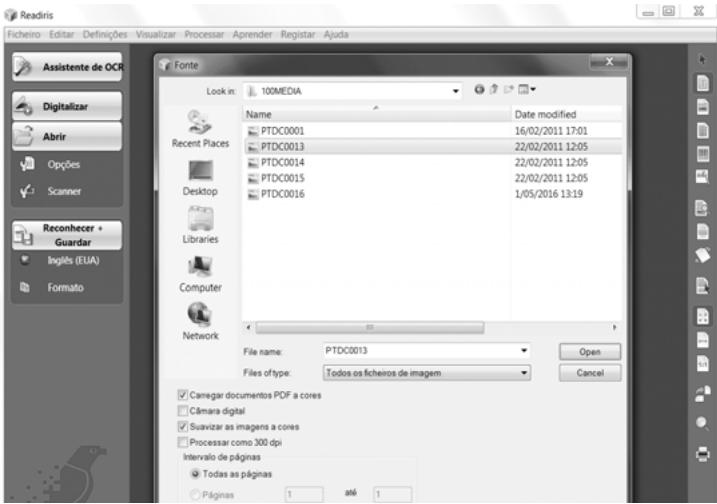Click the Abrir button in left panel
The image size is (717, 504).
pos(67,136)
